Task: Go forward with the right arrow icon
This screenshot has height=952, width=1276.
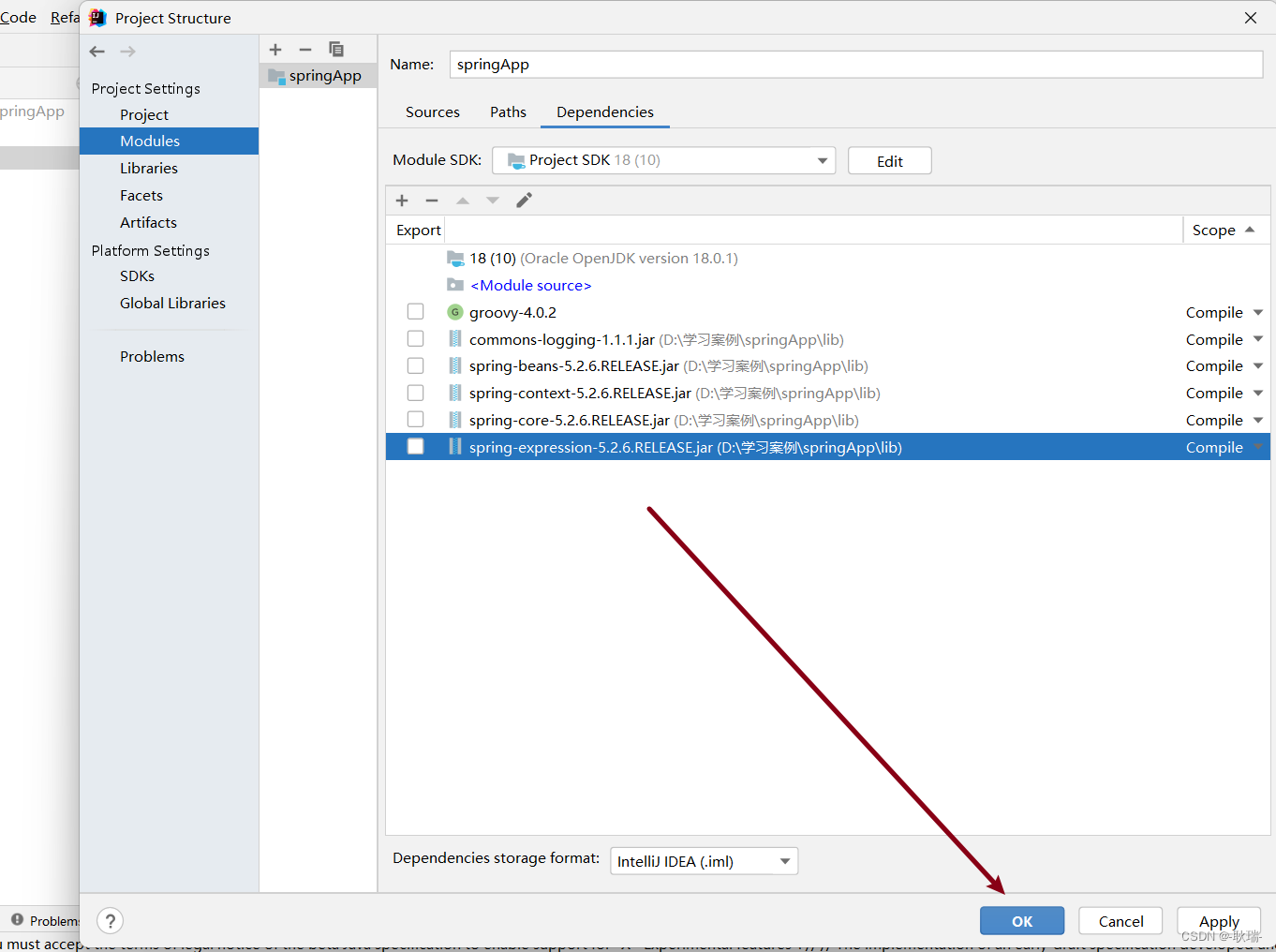Action: pyautogui.click(x=128, y=52)
